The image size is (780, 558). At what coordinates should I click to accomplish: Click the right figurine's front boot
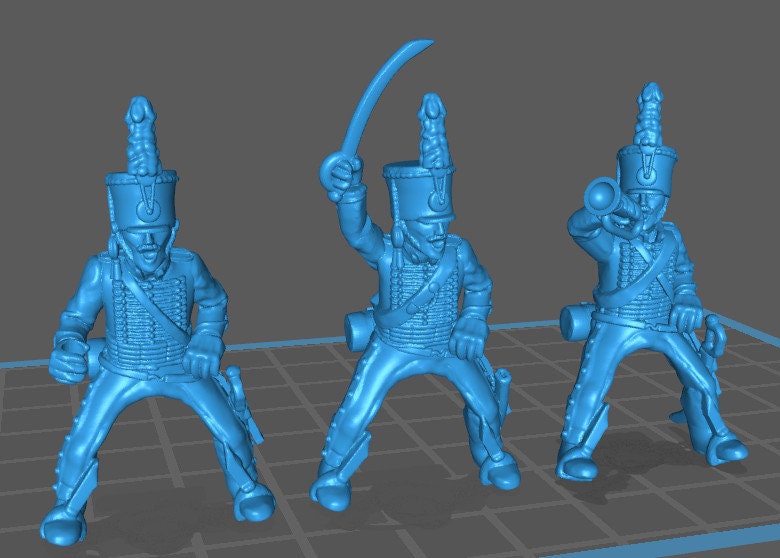click(581, 462)
